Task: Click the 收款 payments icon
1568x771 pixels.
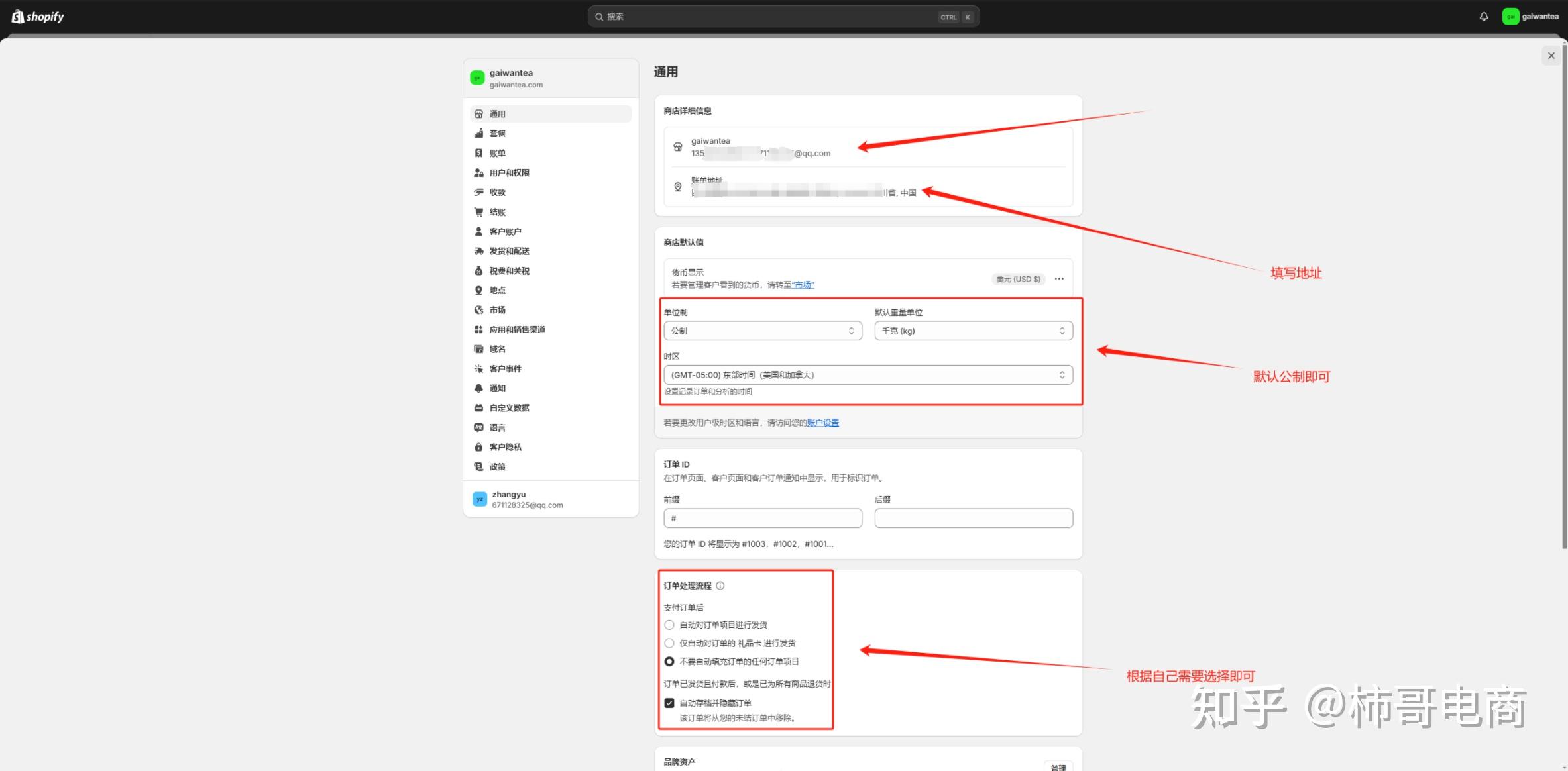Action: coord(478,192)
